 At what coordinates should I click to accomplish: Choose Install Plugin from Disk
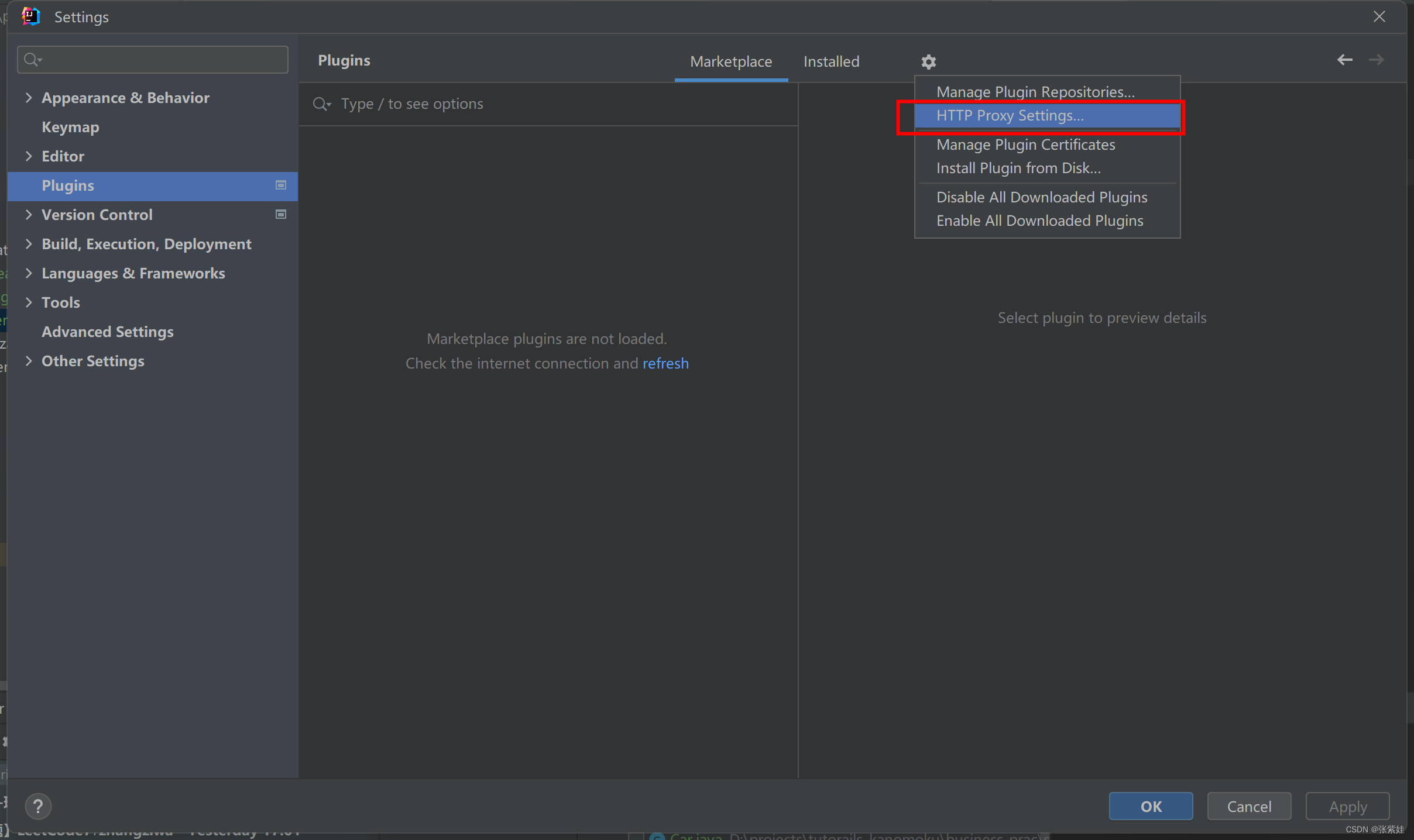pyautogui.click(x=1047, y=168)
